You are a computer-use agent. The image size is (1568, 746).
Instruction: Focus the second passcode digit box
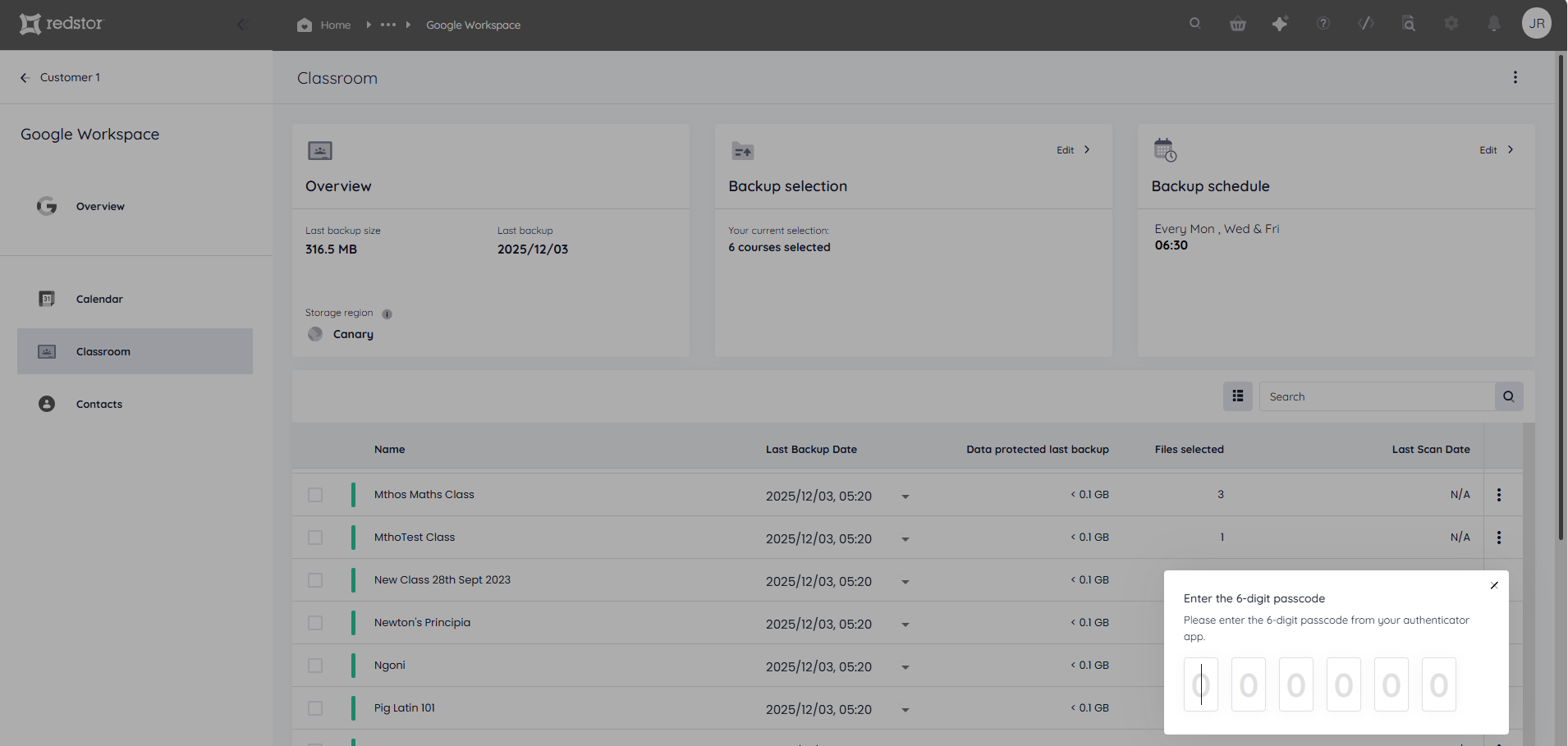click(x=1249, y=684)
